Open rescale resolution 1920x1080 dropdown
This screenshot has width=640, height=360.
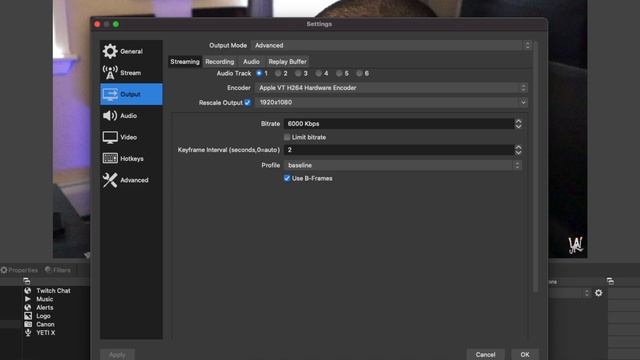[391, 102]
